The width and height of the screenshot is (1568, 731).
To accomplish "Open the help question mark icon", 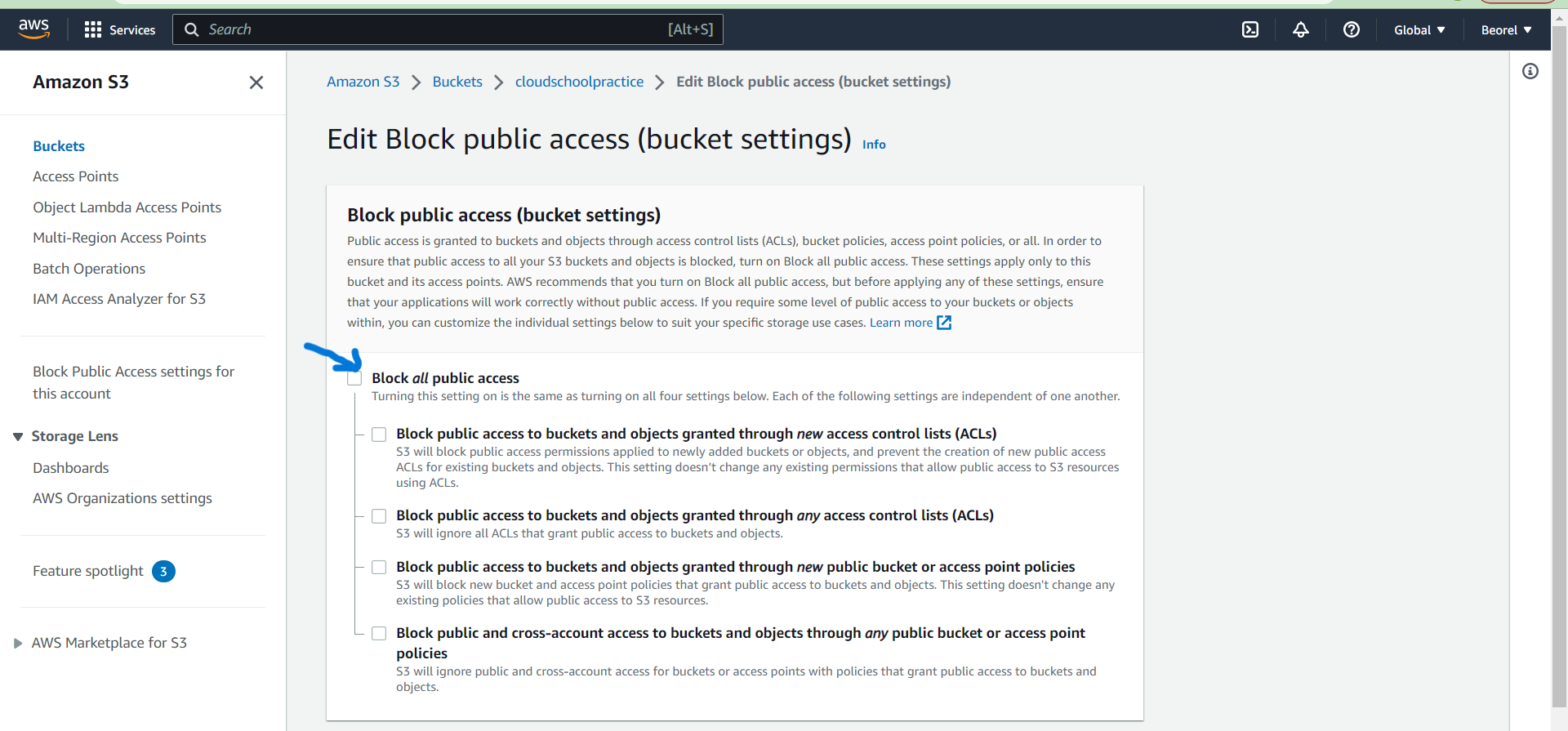I will pos(1351,30).
